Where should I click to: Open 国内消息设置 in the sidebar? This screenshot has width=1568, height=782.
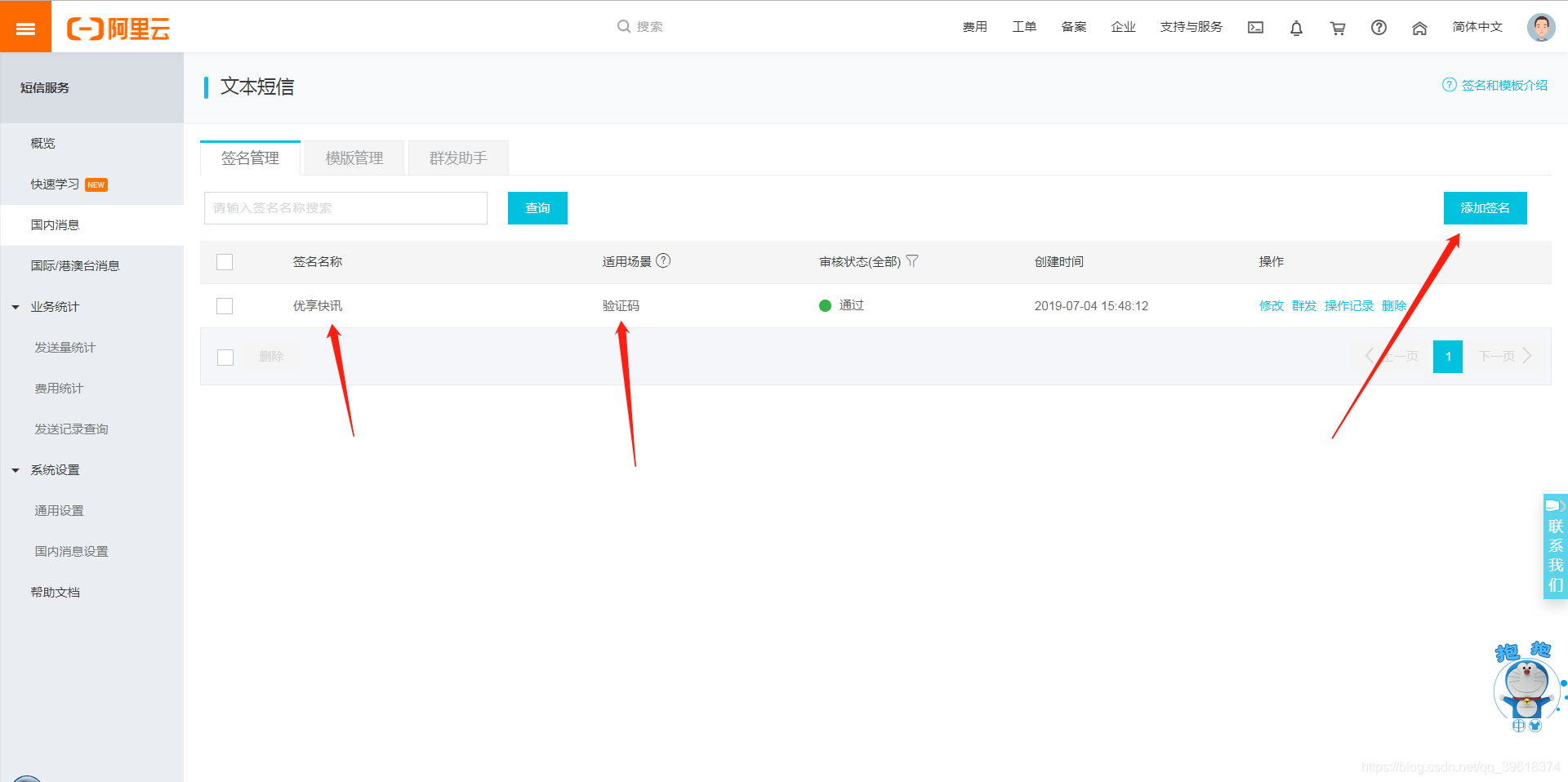pos(71,552)
